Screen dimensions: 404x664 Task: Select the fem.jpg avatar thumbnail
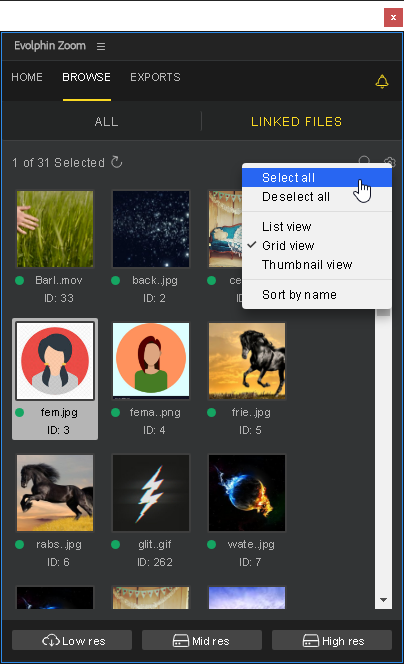[x=55, y=361]
